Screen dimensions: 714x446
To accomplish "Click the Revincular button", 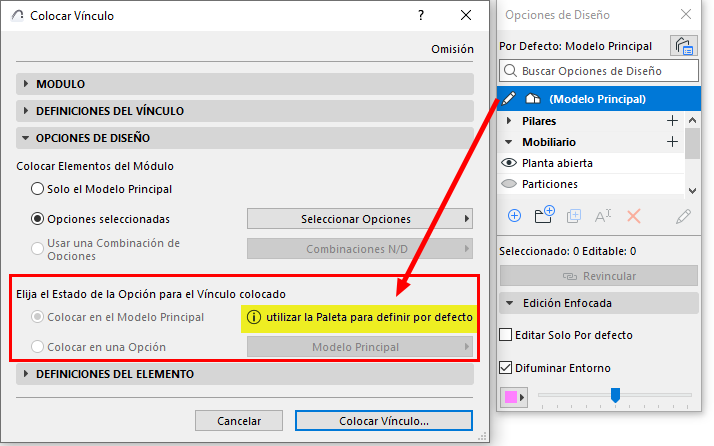I will pos(599,276).
